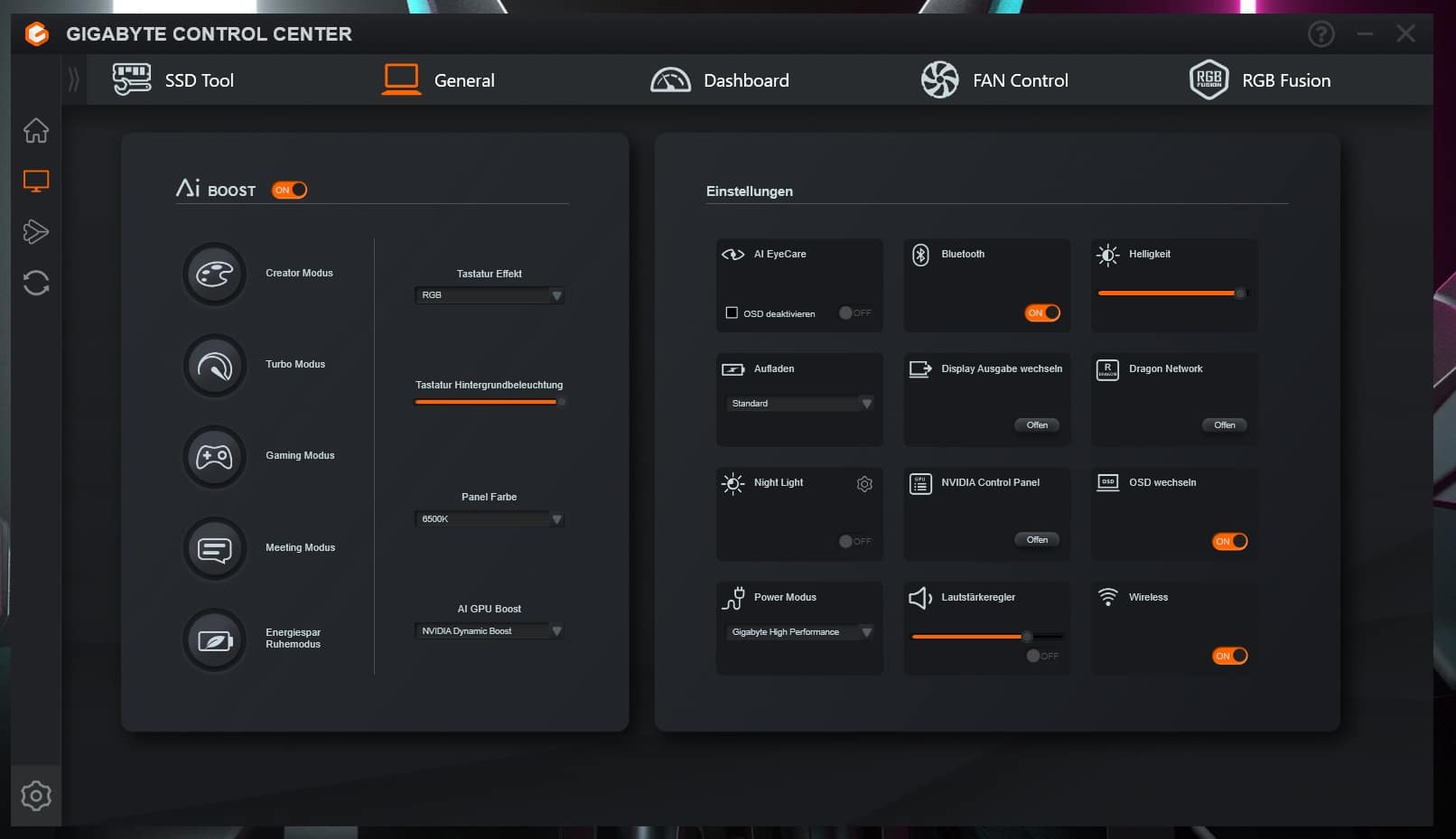Open Night Light settings gear

864,484
